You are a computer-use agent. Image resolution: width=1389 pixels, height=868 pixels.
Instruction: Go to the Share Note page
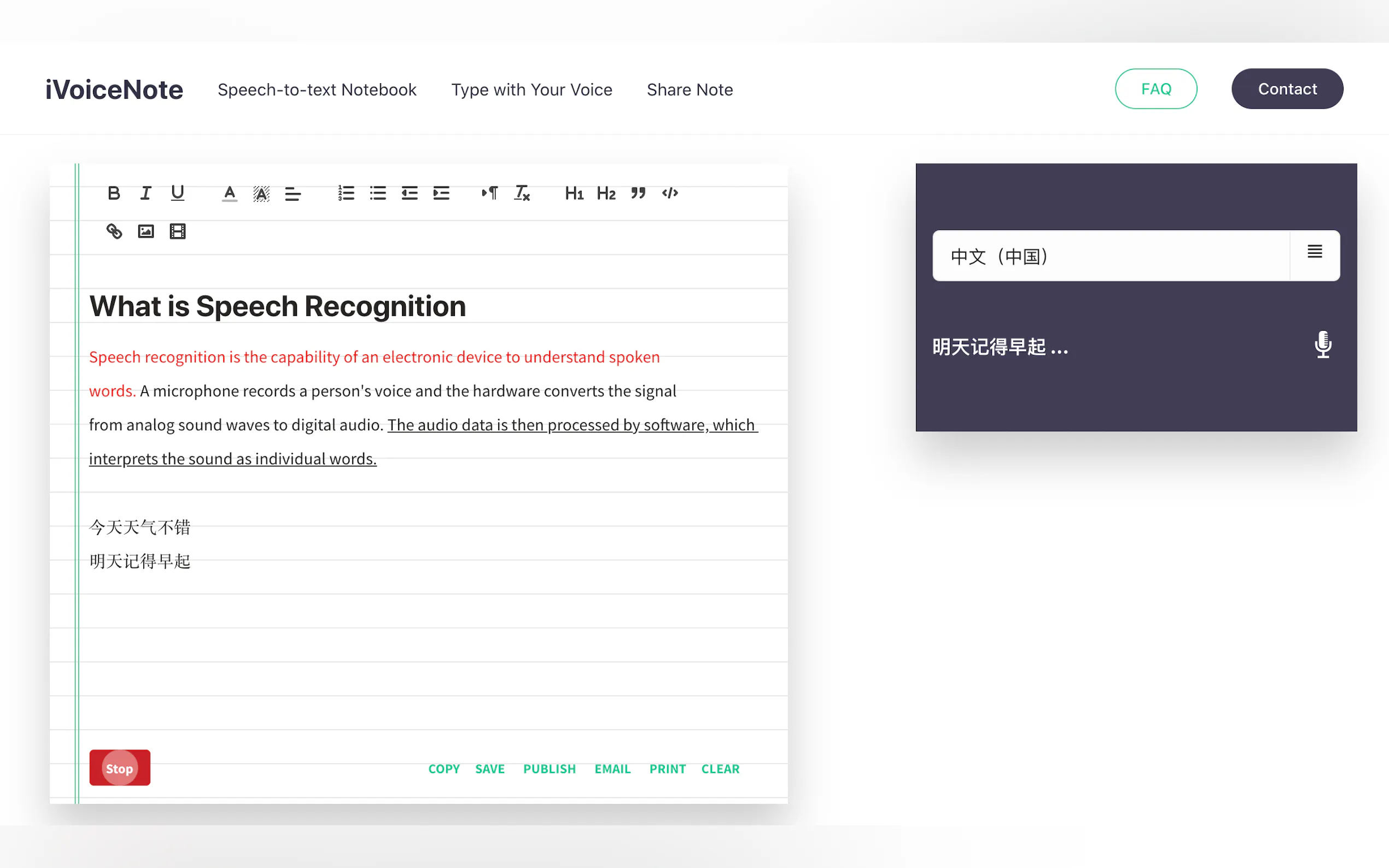pos(690,90)
